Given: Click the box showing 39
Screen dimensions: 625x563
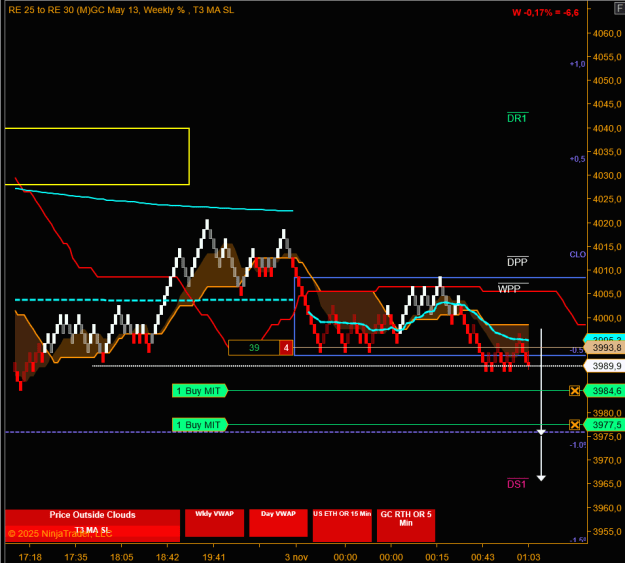Looking at the screenshot, I should pyautogui.click(x=254, y=348).
